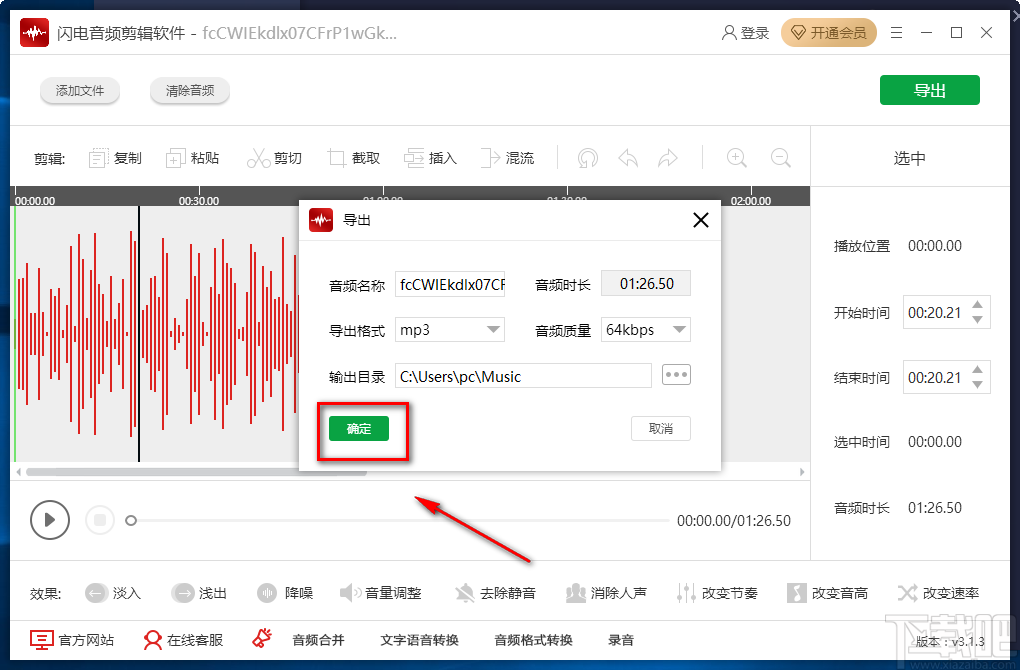The height and width of the screenshot is (670, 1020).
Task: Select the 混流 (mix) tool
Action: 508,157
